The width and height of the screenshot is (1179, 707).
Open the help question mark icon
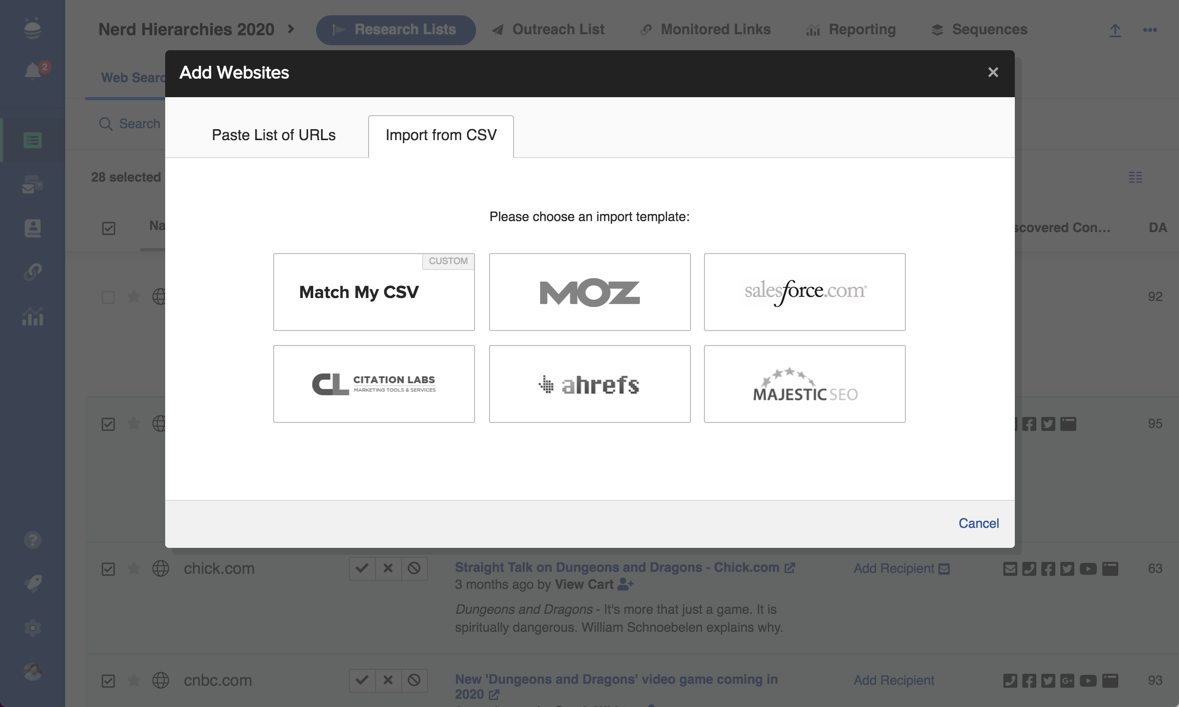pyautogui.click(x=32, y=540)
